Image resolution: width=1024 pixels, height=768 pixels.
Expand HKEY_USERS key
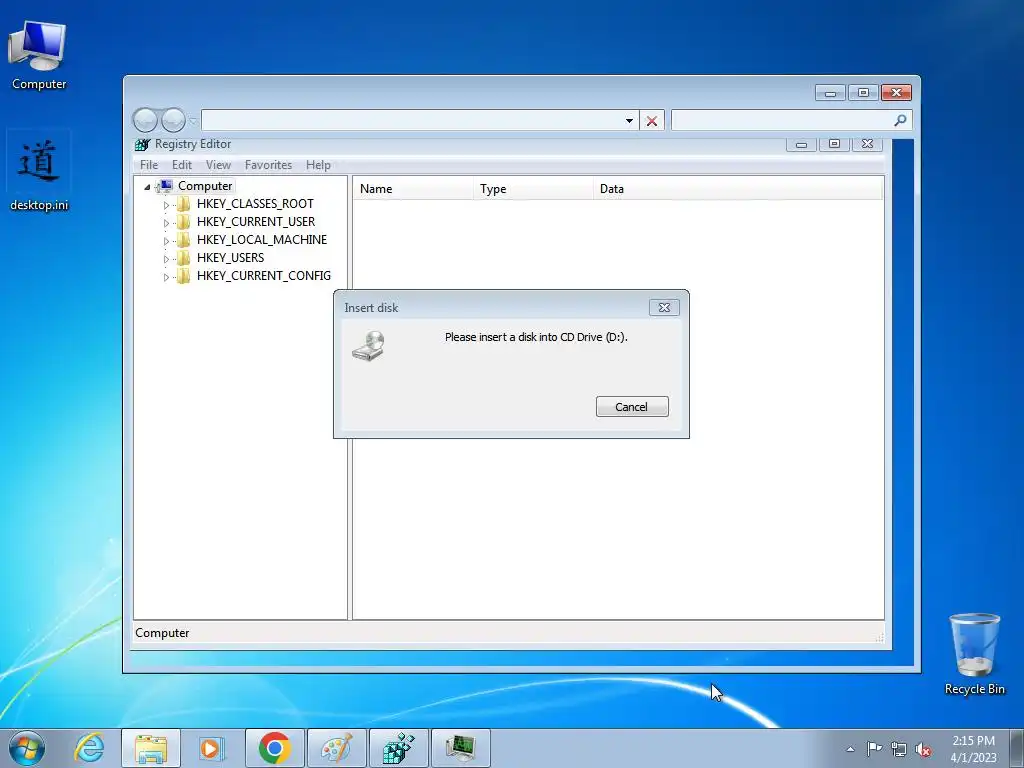click(166, 259)
